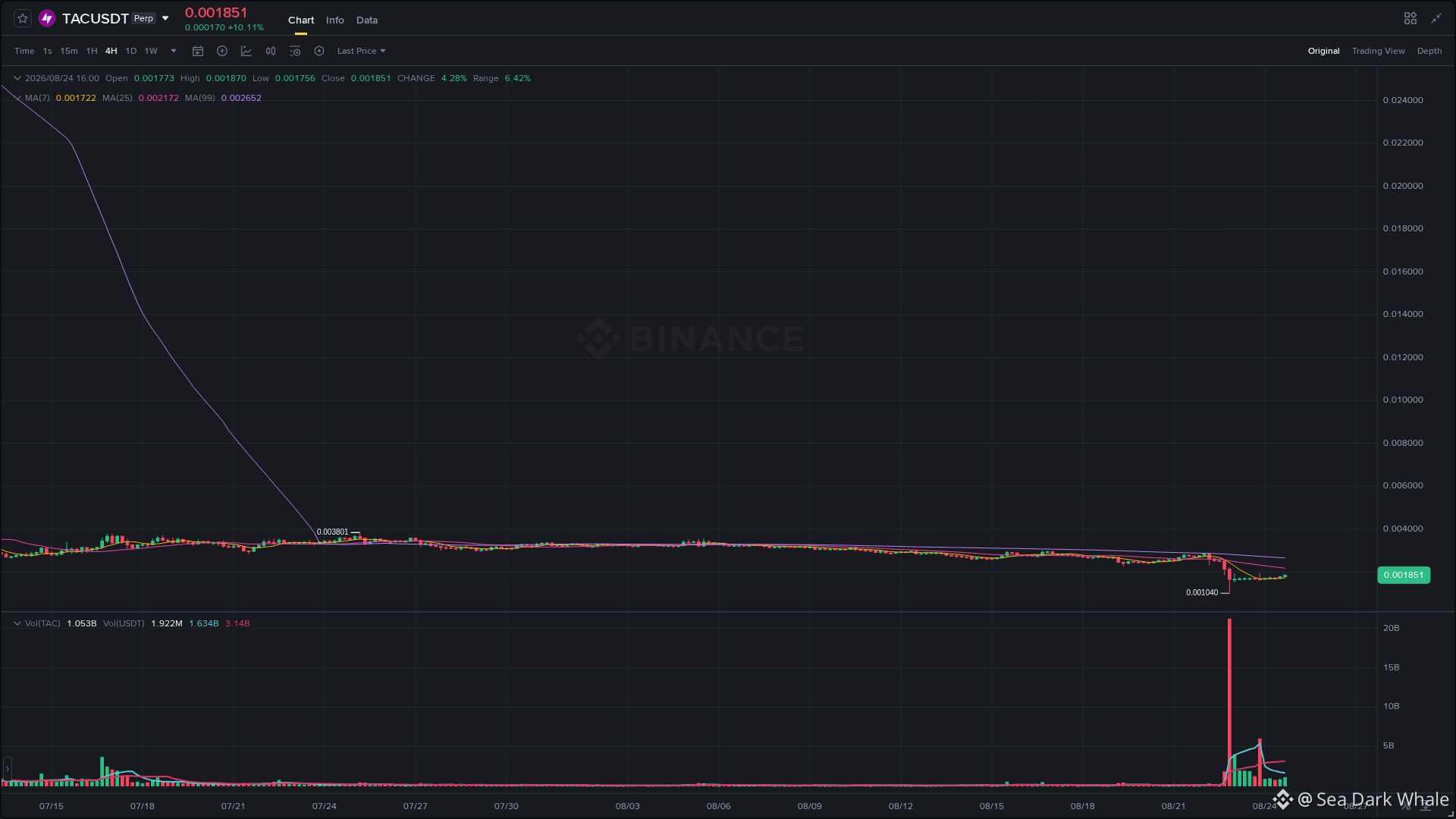Viewport: 1456px width, 819px height.
Task: Click the Range value 6.42%
Action: [518, 78]
